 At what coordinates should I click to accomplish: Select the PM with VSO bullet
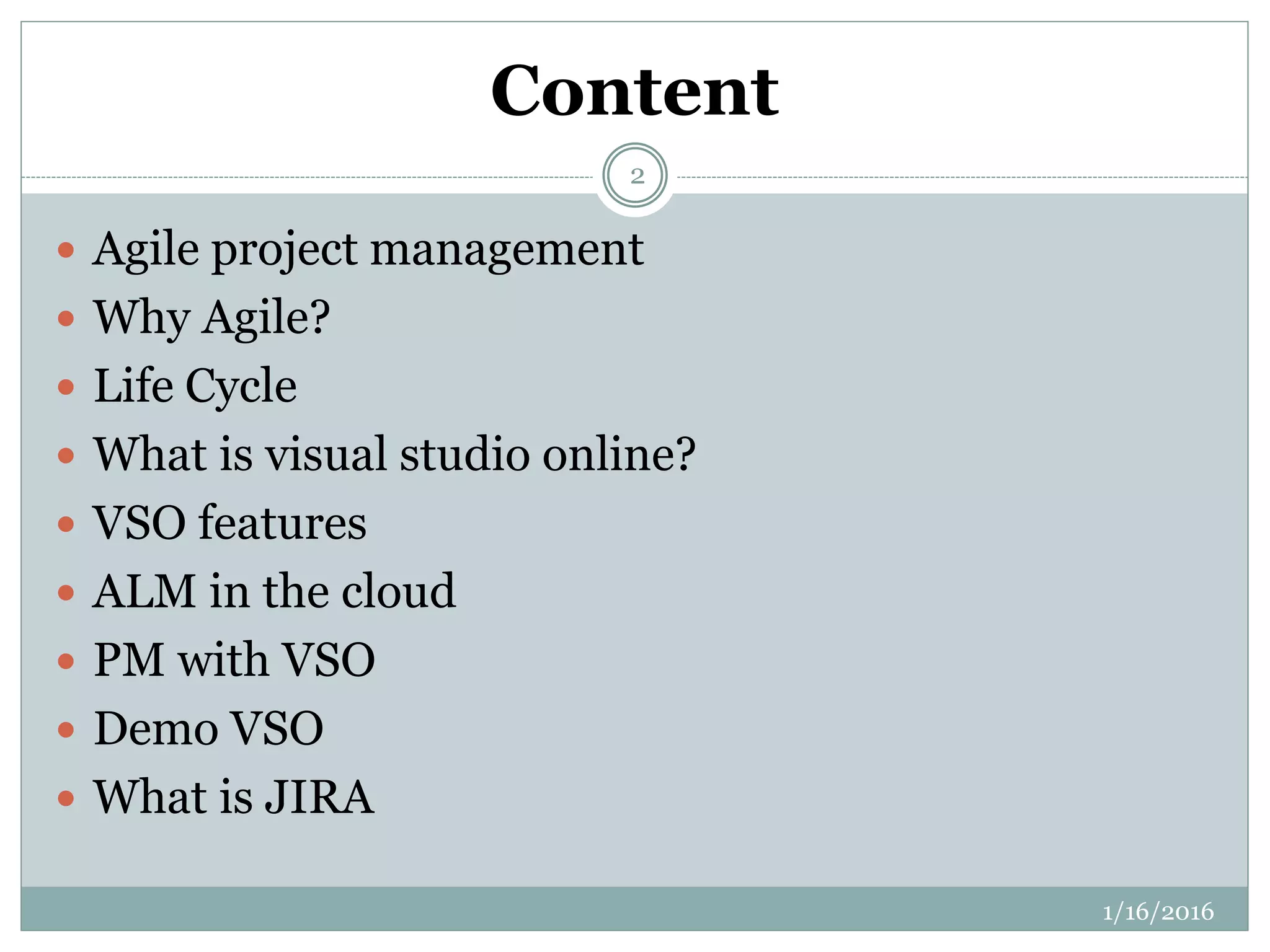coord(234,660)
